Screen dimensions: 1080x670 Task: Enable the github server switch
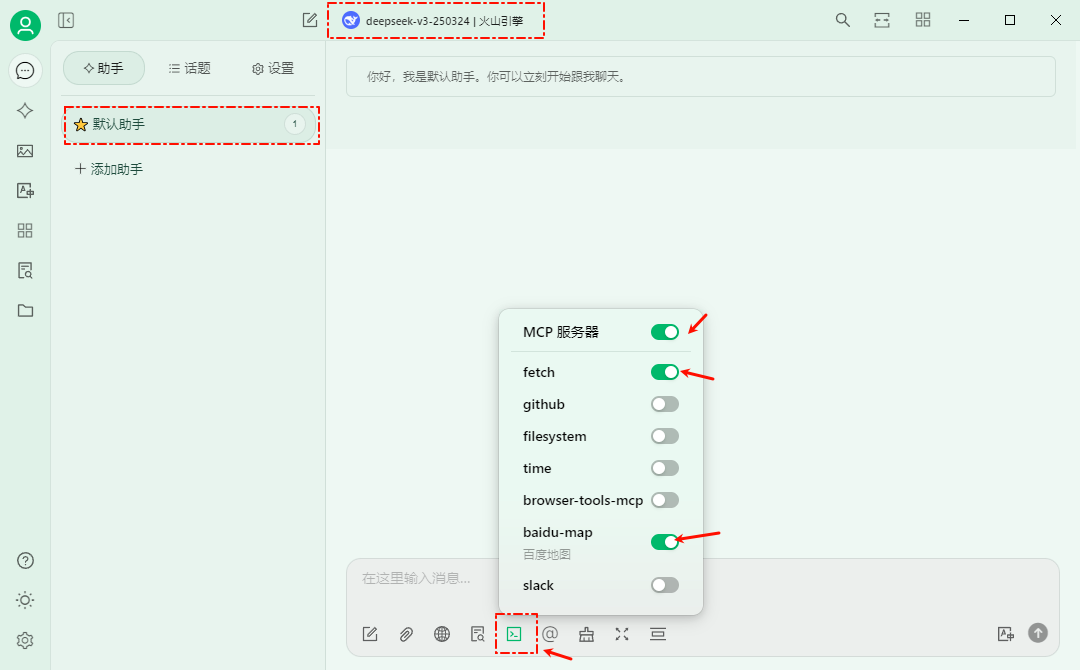click(665, 404)
